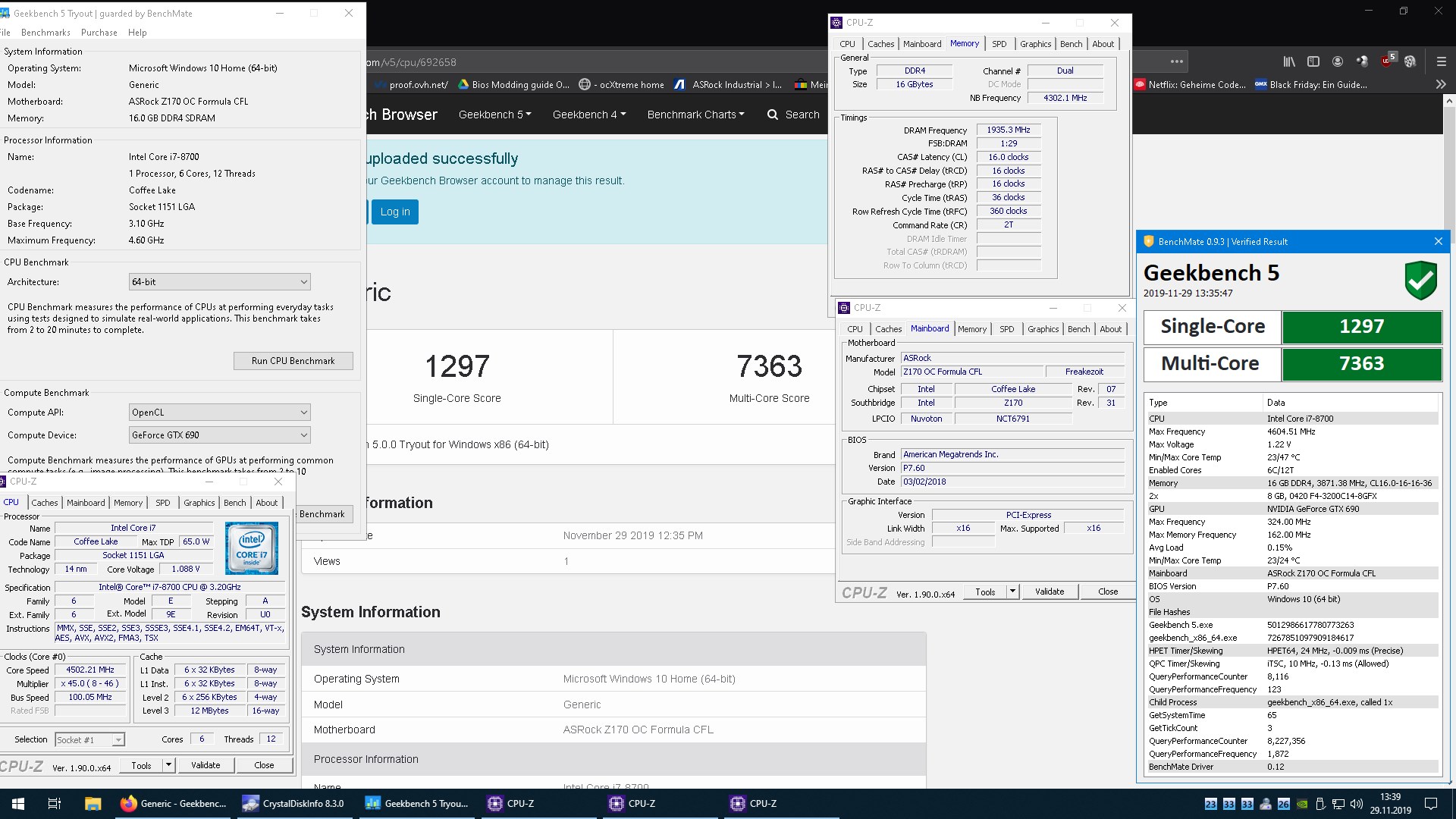
Task: Open the ASRock Industrial bookmark
Action: pos(727,85)
